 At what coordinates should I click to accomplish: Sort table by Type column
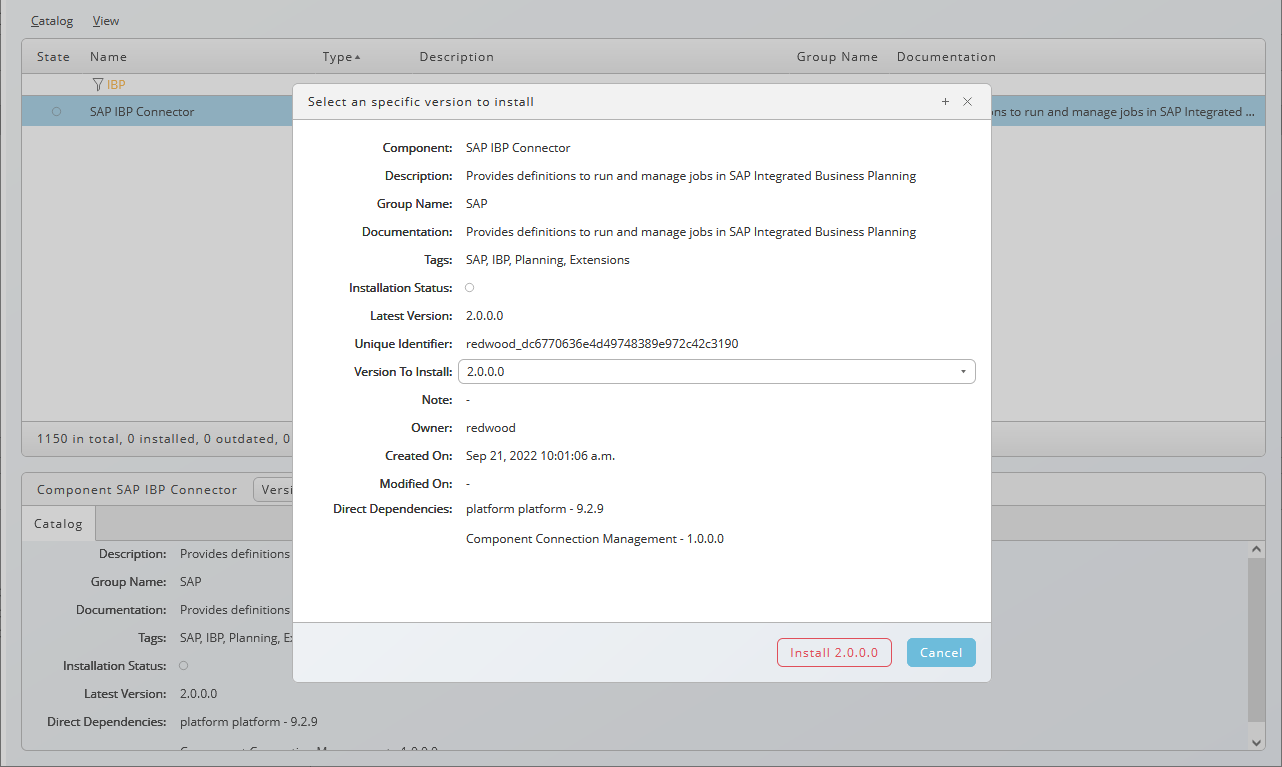point(341,57)
